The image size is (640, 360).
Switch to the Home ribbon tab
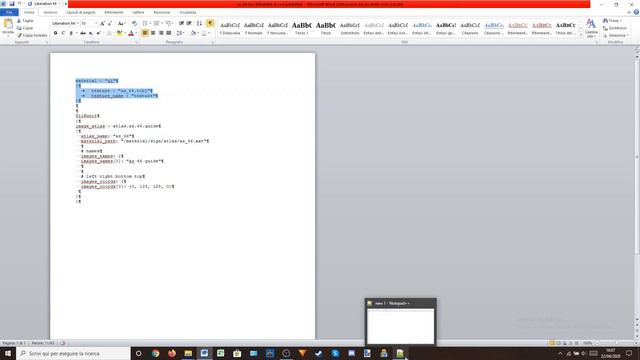[29, 12]
